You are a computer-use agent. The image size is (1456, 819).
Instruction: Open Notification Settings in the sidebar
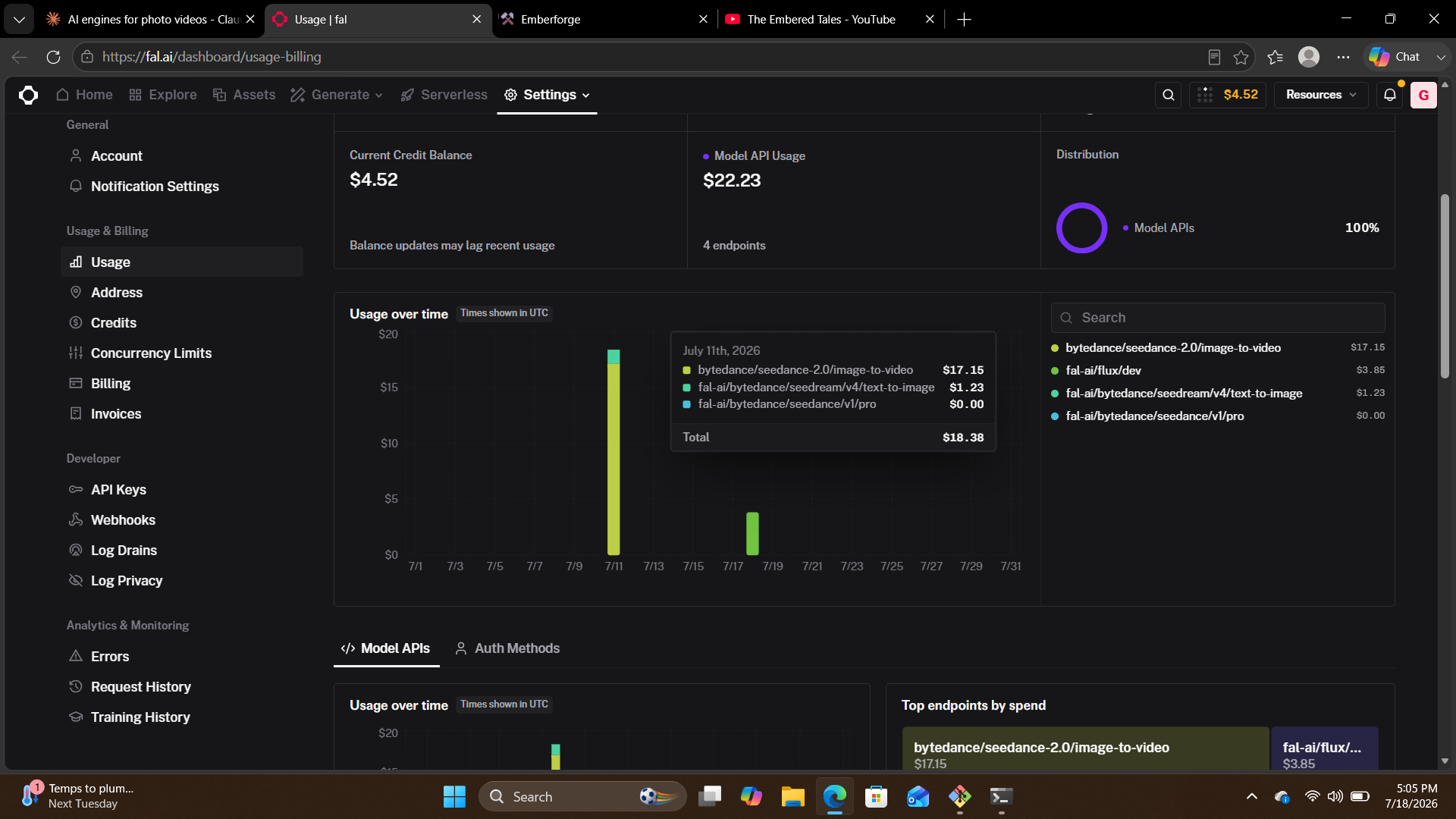tap(182, 186)
